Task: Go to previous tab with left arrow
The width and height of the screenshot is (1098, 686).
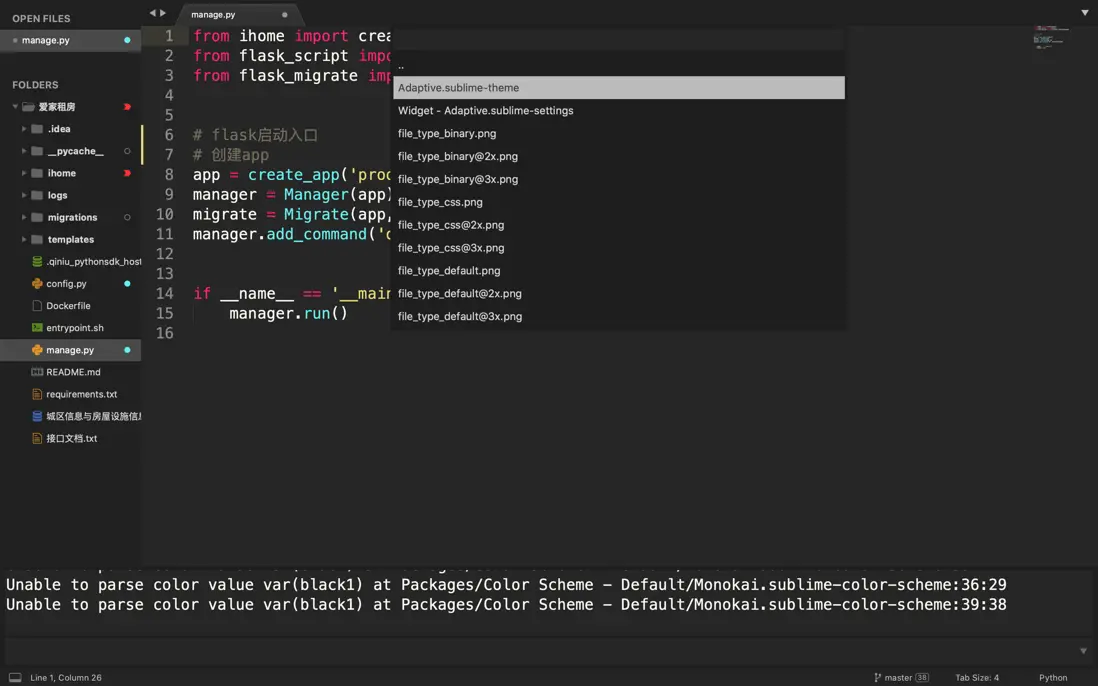Action: click(152, 13)
